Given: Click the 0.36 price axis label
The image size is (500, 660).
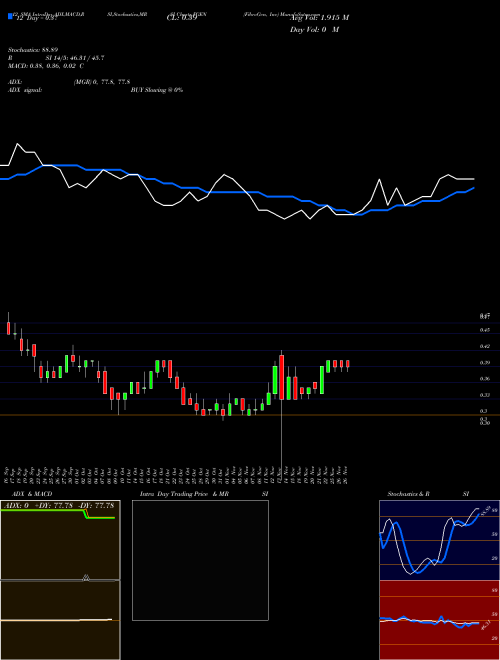Looking at the screenshot, I should click(485, 379).
